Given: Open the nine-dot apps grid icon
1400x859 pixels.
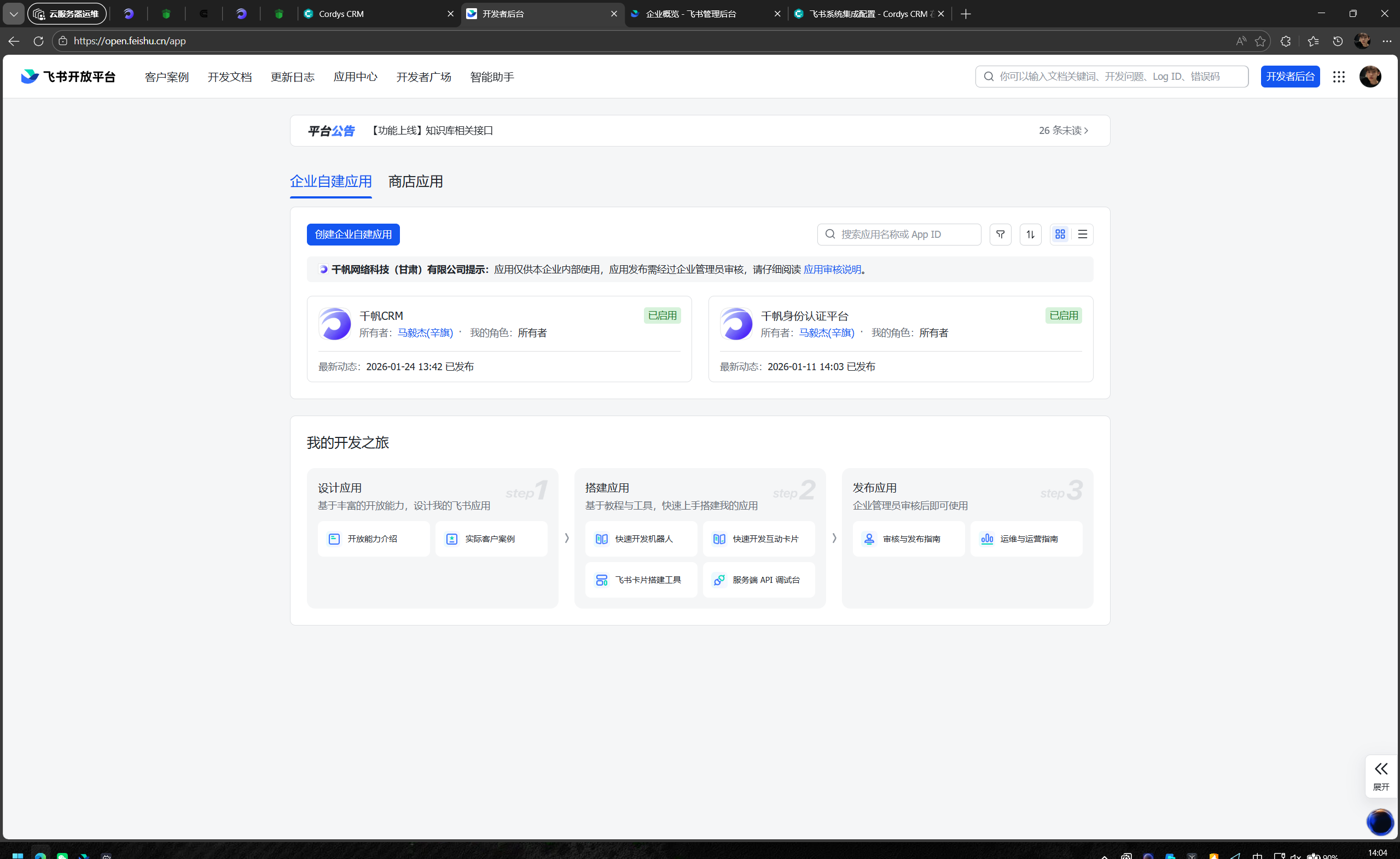Looking at the screenshot, I should [x=1339, y=77].
